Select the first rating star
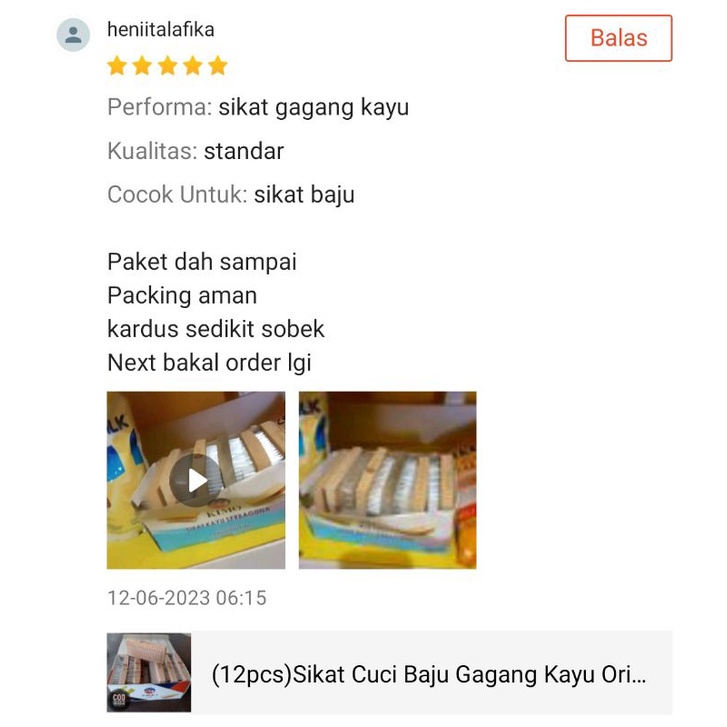 (x=117, y=65)
